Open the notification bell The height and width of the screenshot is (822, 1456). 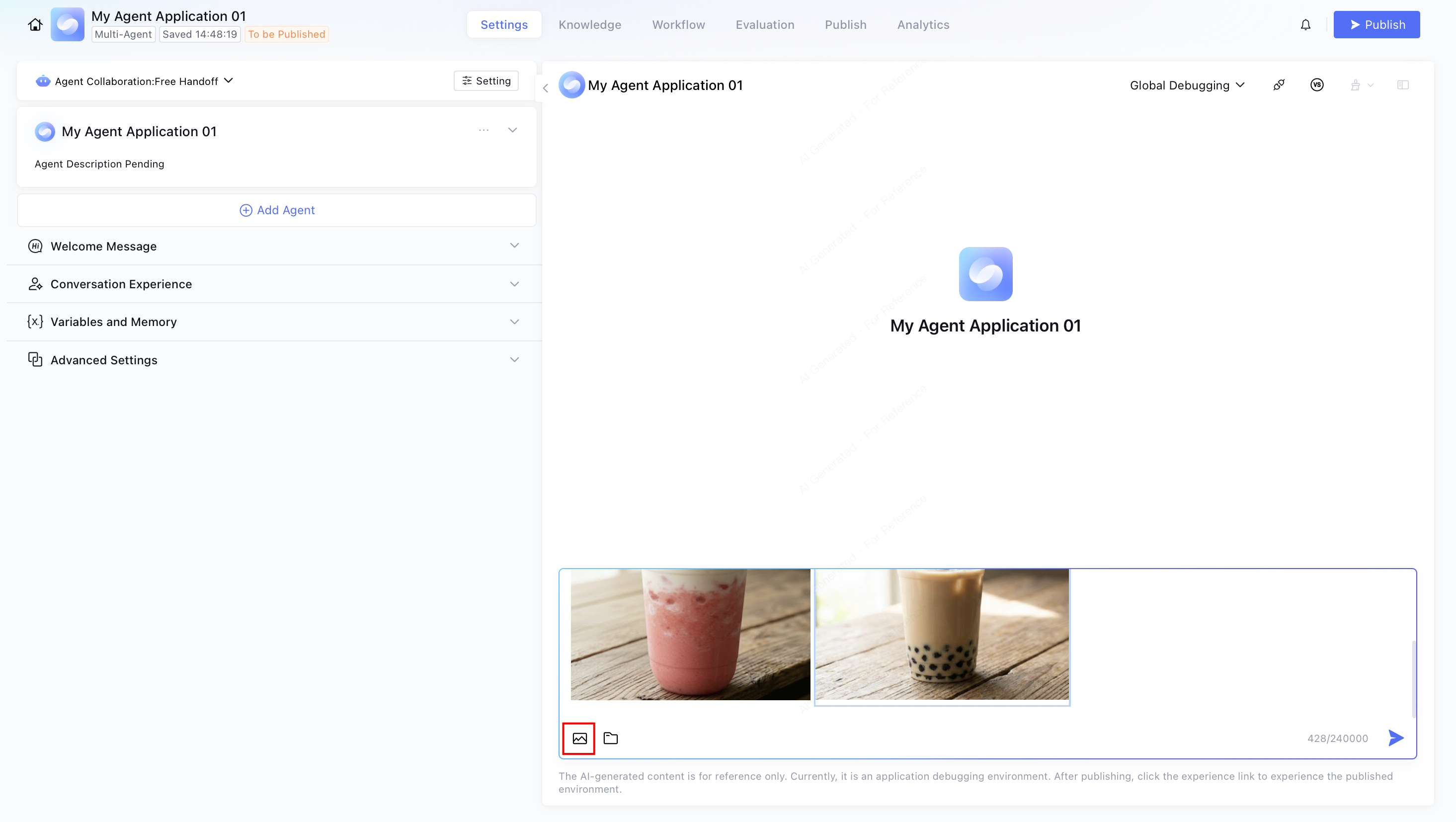pyautogui.click(x=1305, y=25)
